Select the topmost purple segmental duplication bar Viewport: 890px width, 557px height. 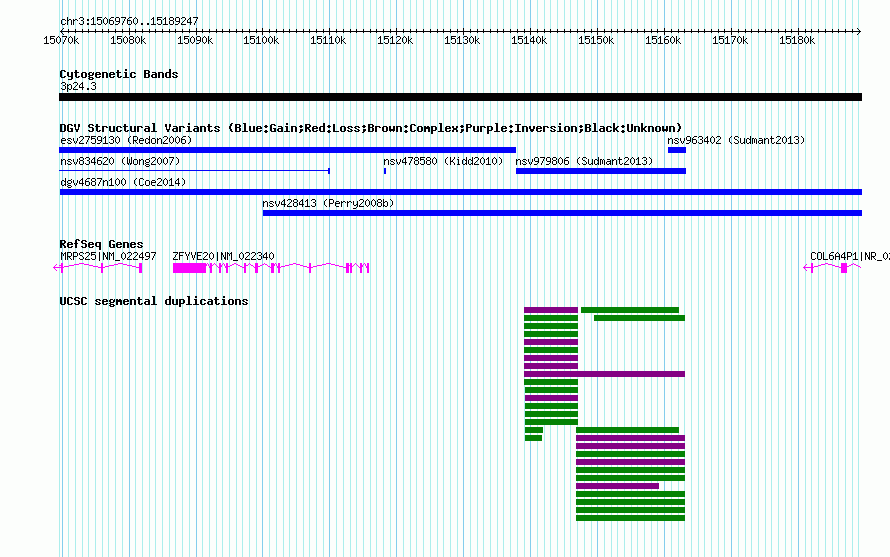click(x=551, y=310)
